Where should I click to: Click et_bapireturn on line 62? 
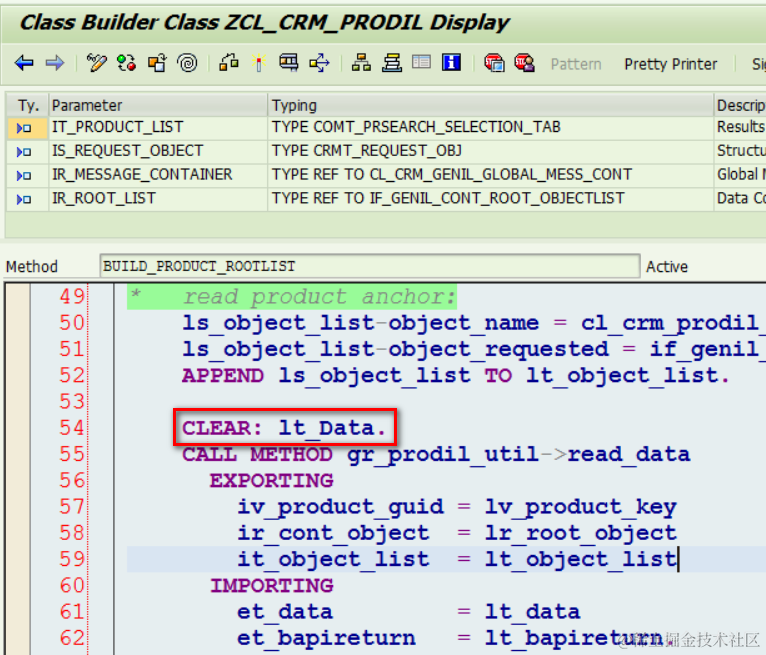click(x=326, y=638)
